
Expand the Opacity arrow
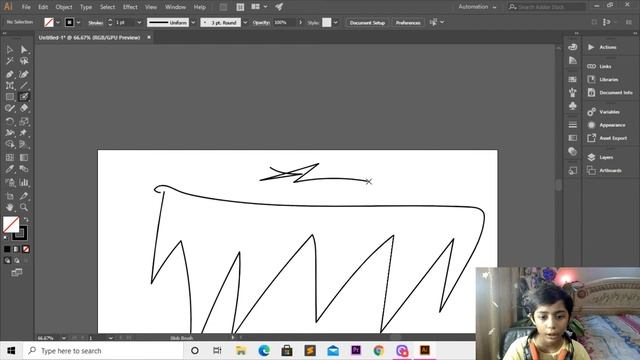301,22
